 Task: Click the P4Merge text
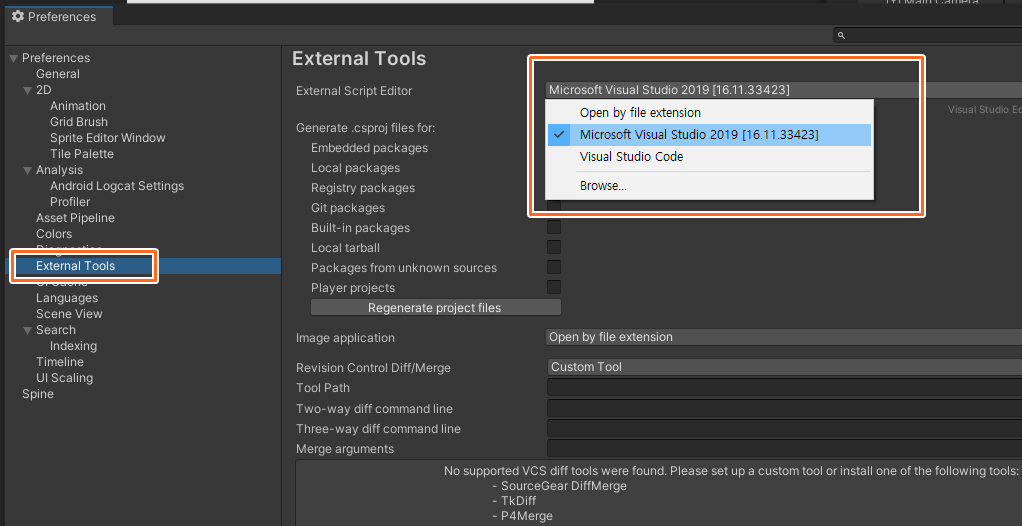tap(527, 516)
